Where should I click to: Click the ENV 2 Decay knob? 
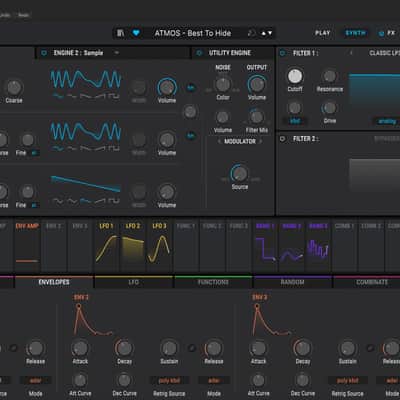point(124,348)
